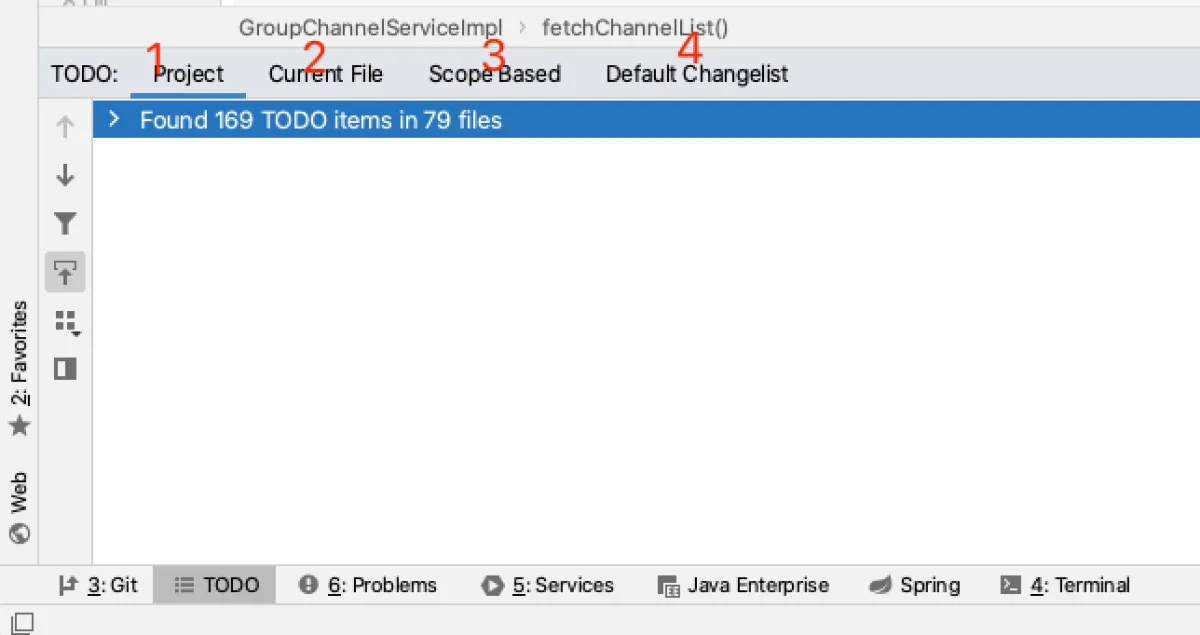Open the Problems tool window

pos(368,585)
